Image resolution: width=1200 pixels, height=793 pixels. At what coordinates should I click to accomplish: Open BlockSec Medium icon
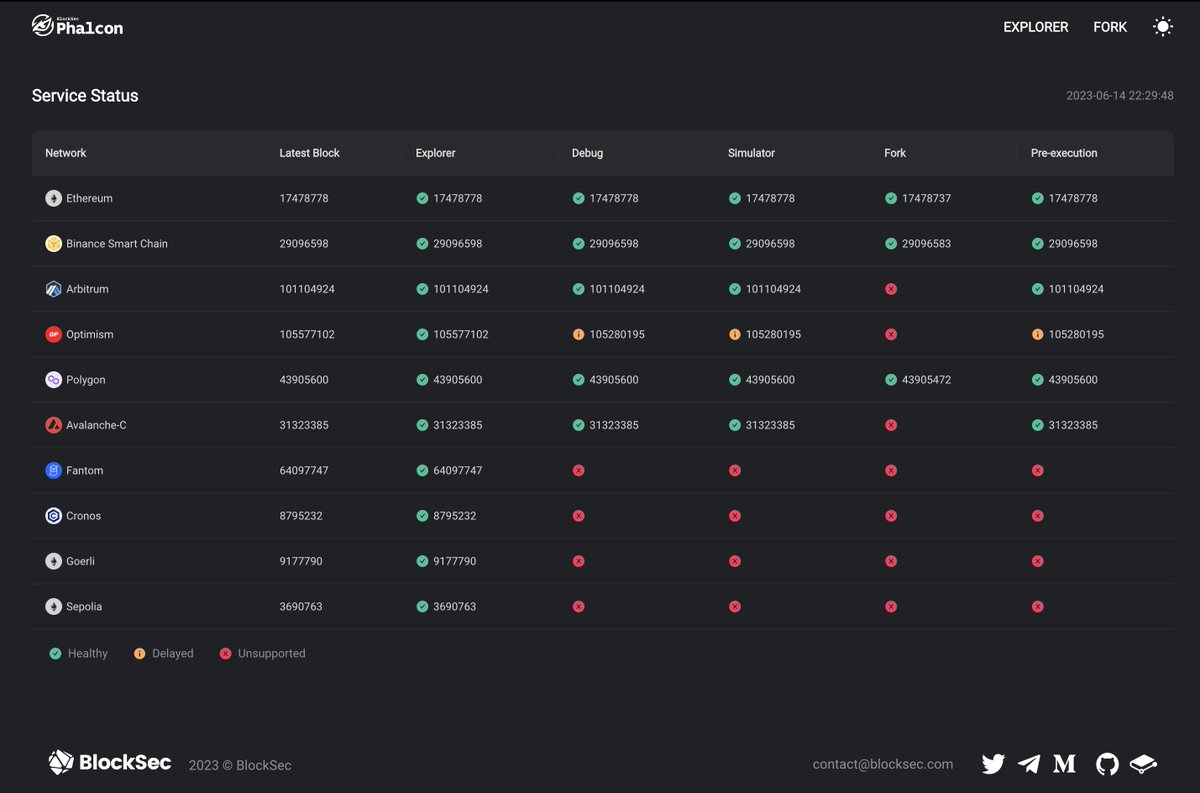pos(1065,764)
